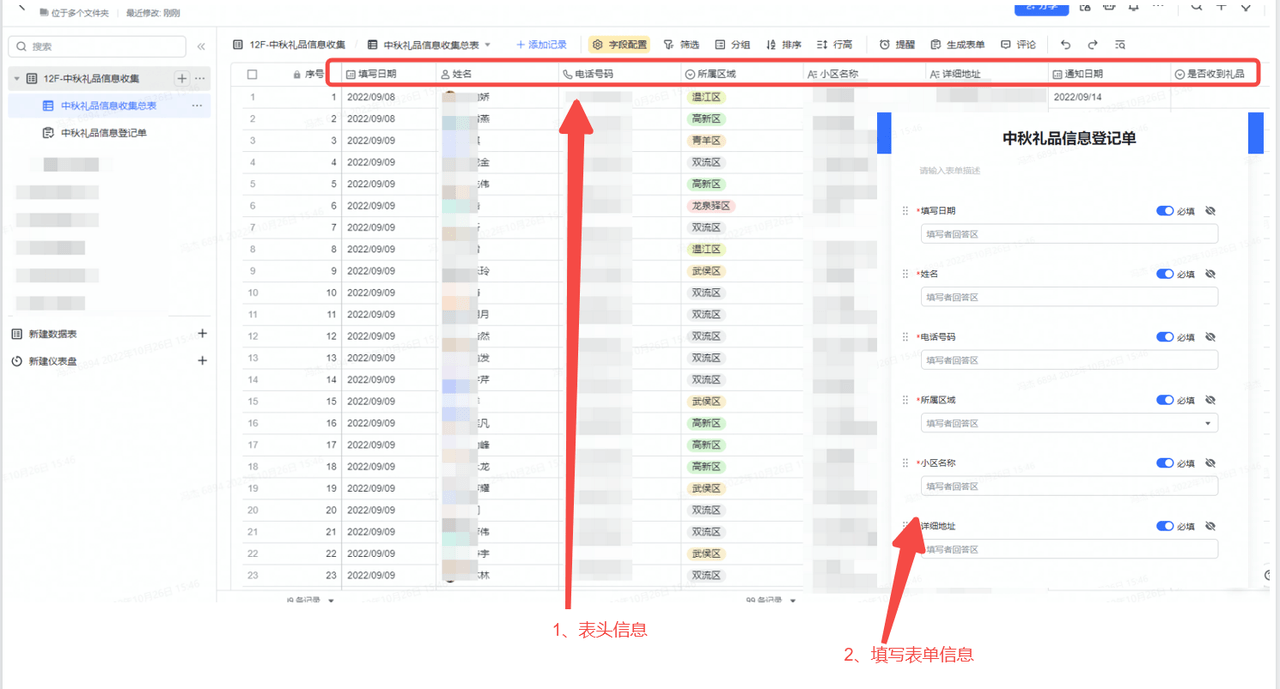1280x689 pixels.
Task: Click the undo arrow icon in toolbar
Action: point(1065,45)
